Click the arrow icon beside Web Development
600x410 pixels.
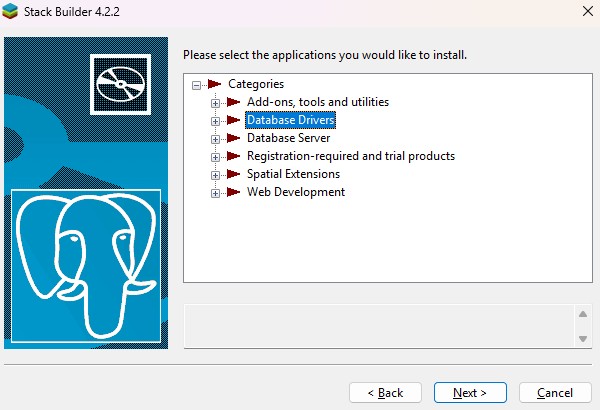[233, 192]
